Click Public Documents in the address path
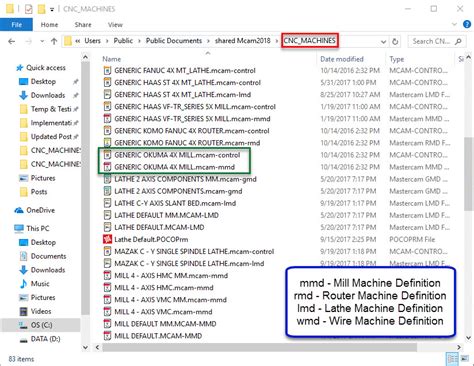The height and width of the screenshot is (366, 474). (x=174, y=41)
